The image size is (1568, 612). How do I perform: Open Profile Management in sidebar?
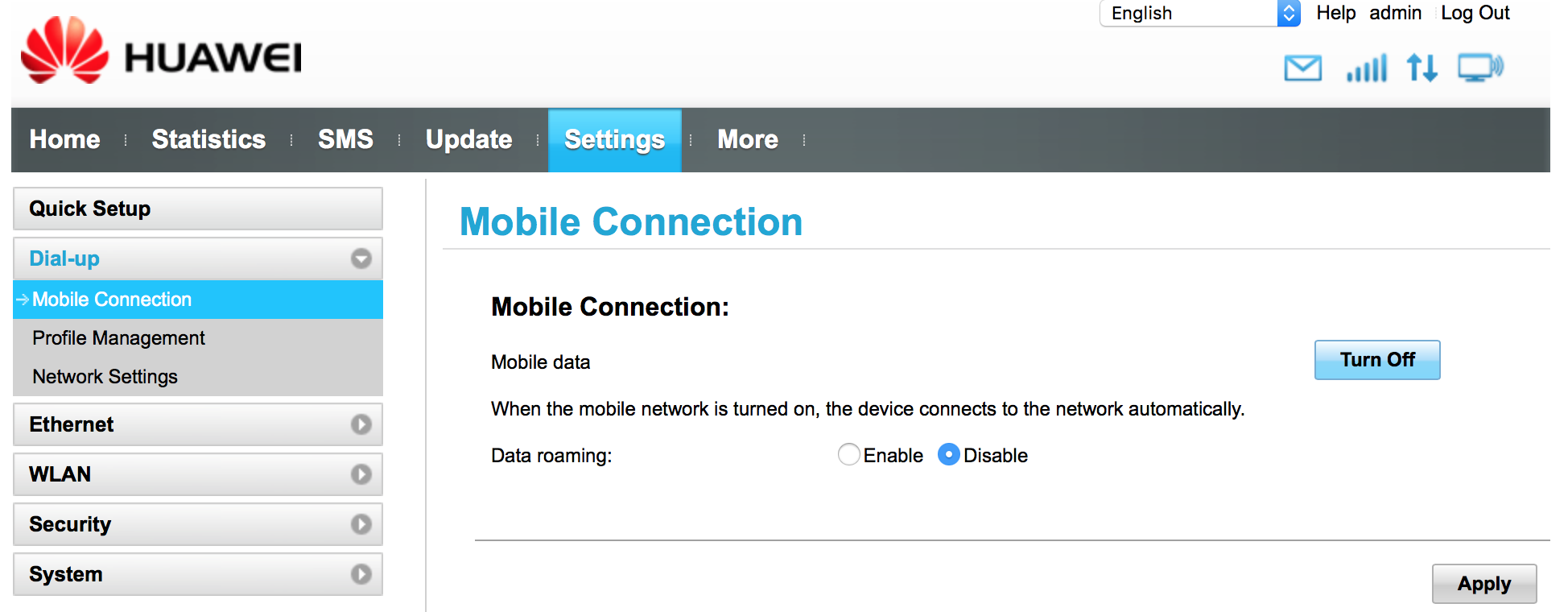pos(118,338)
